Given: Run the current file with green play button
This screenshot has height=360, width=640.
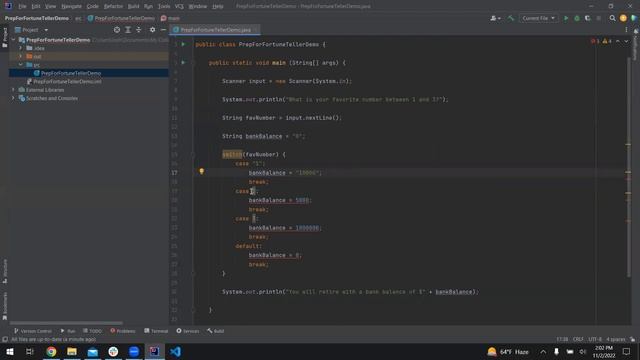Looking at the screenshot, I should tap(566, 18).
